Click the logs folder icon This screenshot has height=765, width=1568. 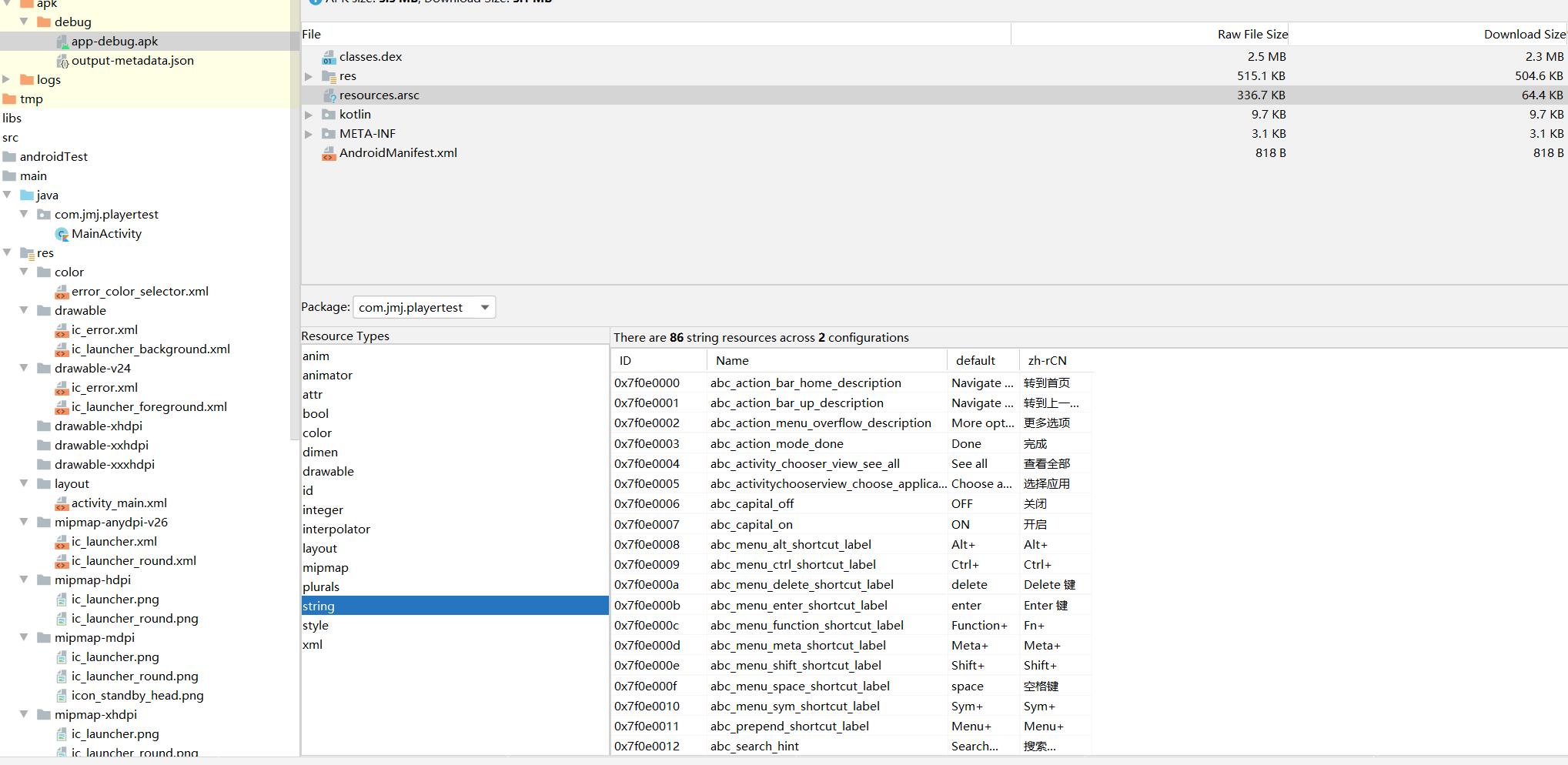pyautogui.click(x=27, y=80)
